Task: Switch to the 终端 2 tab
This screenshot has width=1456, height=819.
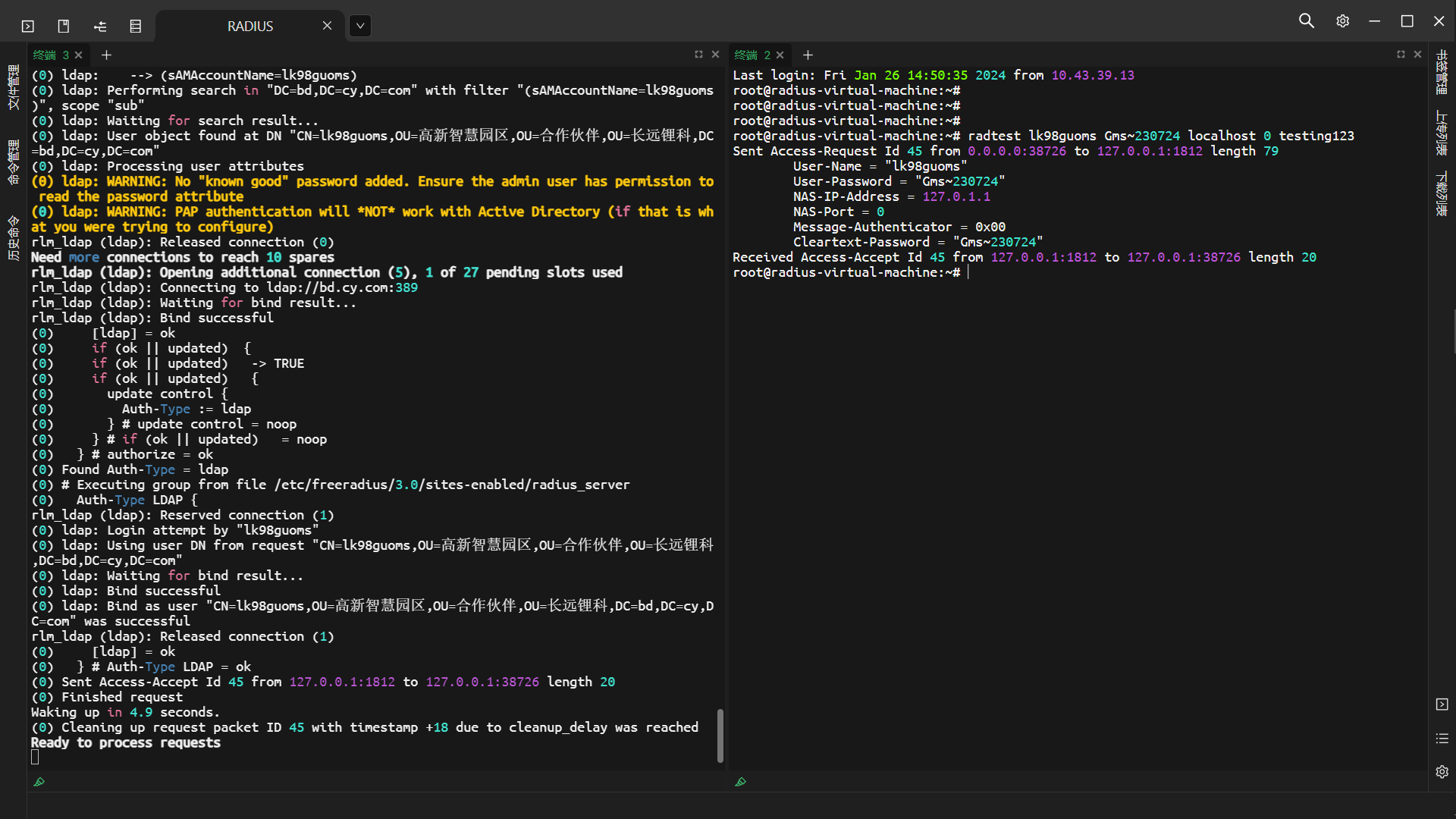Action: point(752,55)
